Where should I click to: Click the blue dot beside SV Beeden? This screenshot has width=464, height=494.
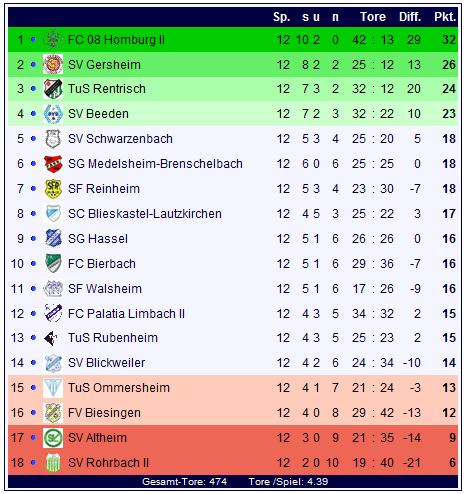tap(33, 114)
